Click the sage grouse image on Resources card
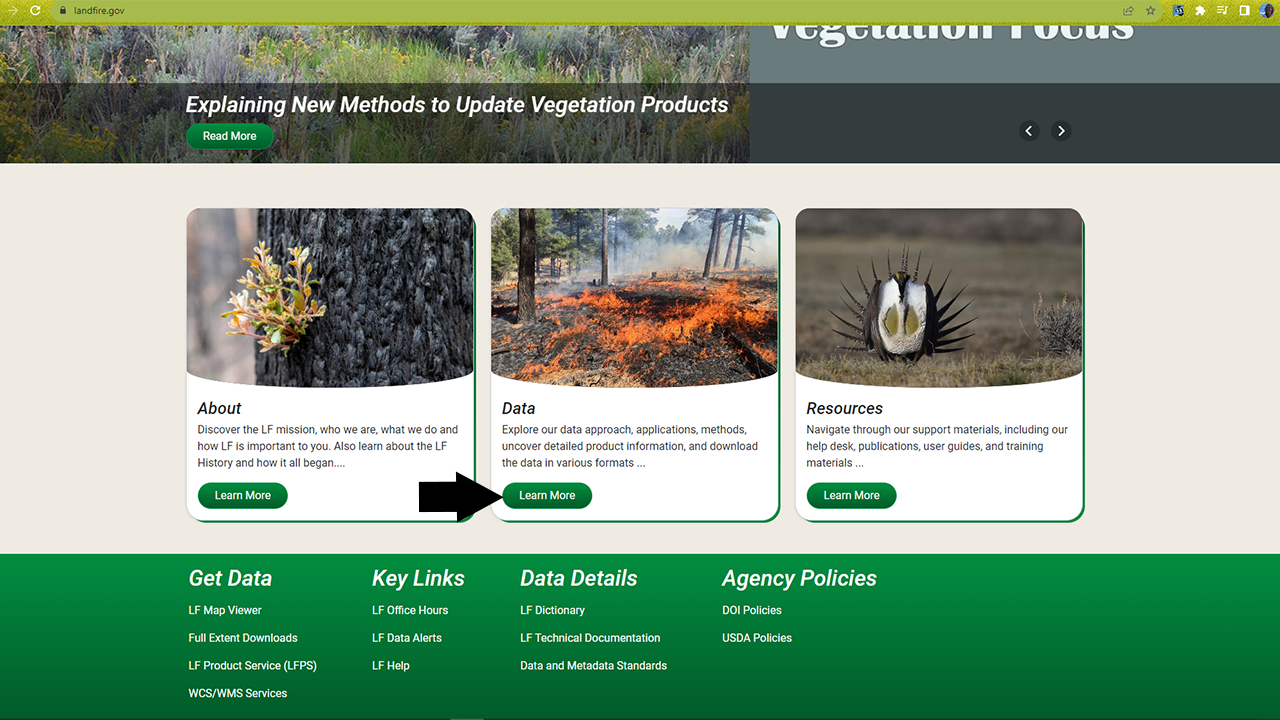Screen dimensions: 1280x720 click(938, 296)
